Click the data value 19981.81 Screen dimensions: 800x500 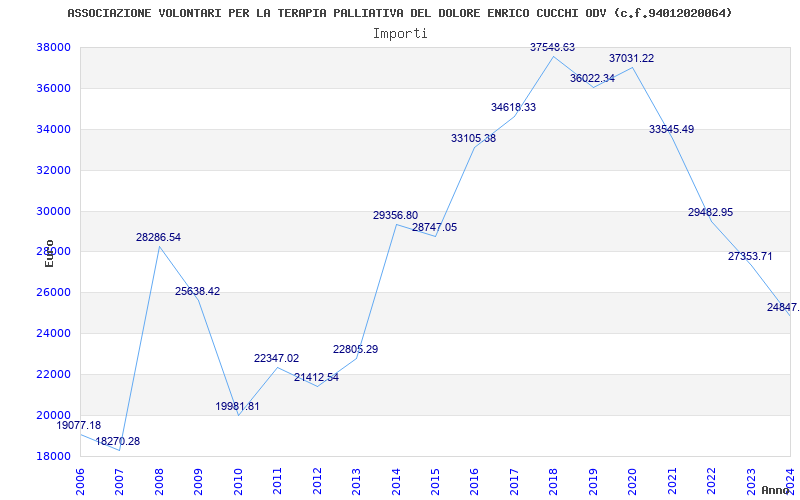click(237, 407)
